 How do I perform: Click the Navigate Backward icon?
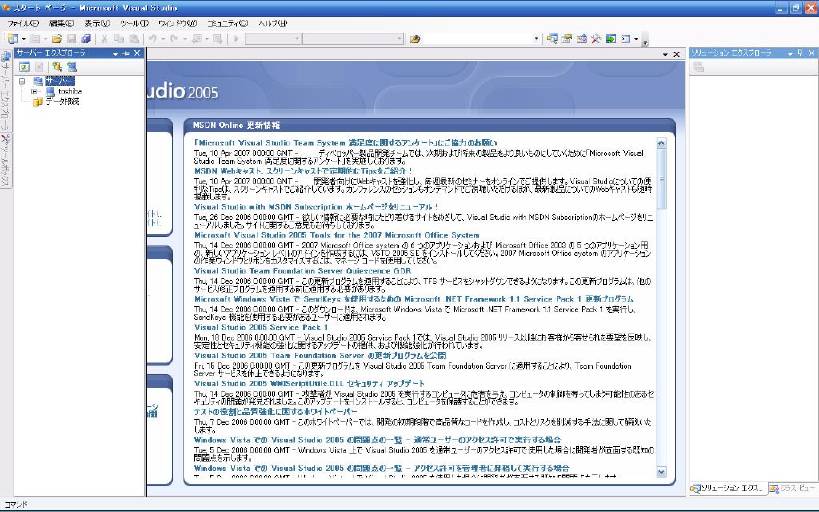[197, 39]
